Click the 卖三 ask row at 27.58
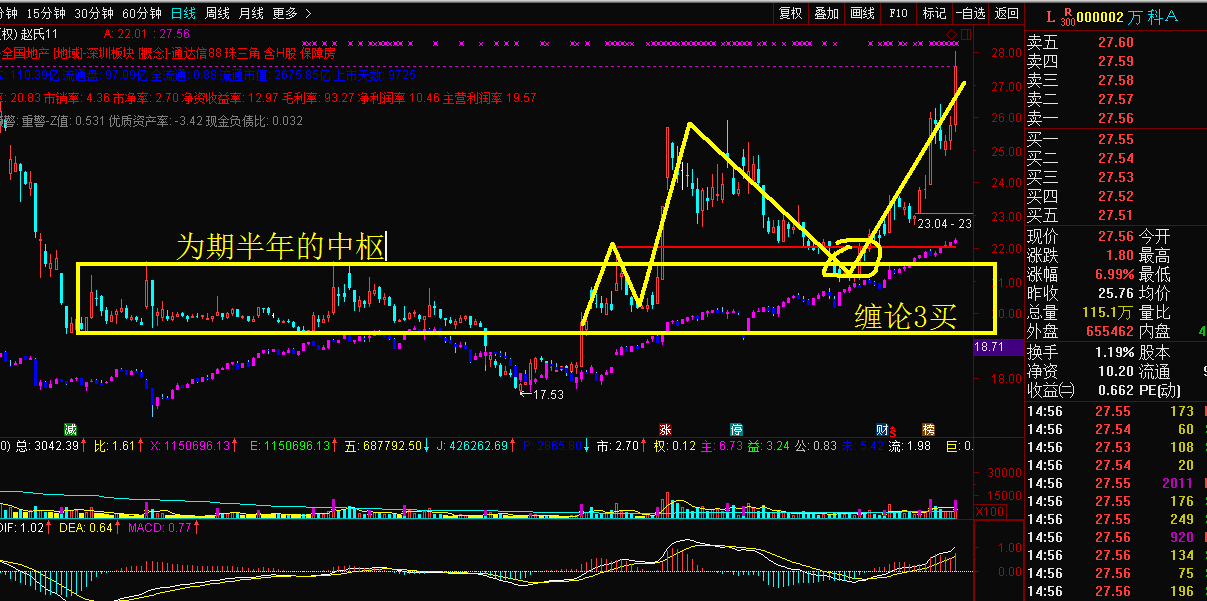This screenshot has width=1207, height=601. [1117, 80]
